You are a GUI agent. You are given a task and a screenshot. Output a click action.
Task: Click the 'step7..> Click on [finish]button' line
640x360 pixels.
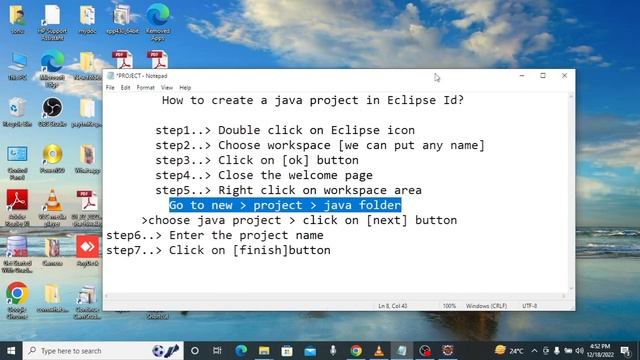(218, 250)
